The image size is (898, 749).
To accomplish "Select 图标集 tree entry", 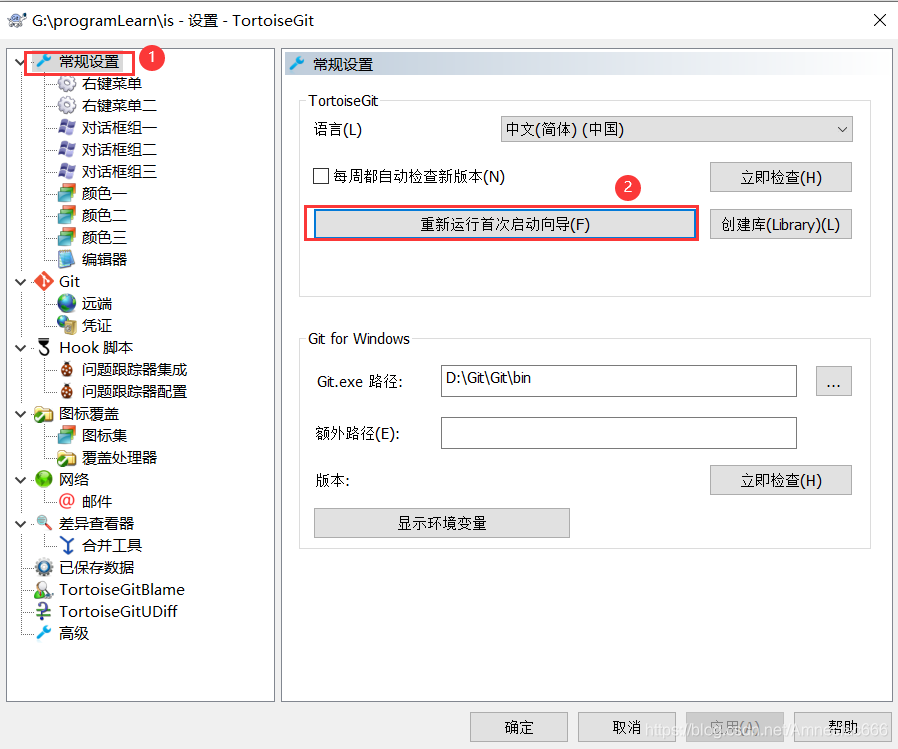I will tap(104, 435).
